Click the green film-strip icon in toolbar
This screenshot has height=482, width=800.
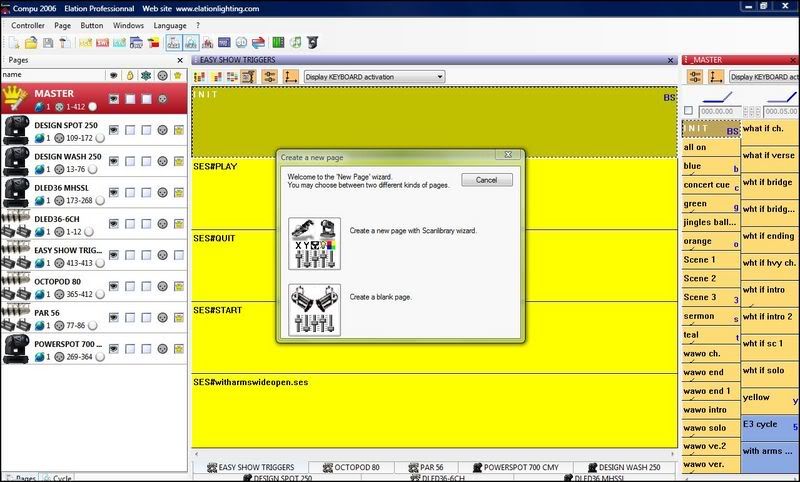click(x=278, y=43)
